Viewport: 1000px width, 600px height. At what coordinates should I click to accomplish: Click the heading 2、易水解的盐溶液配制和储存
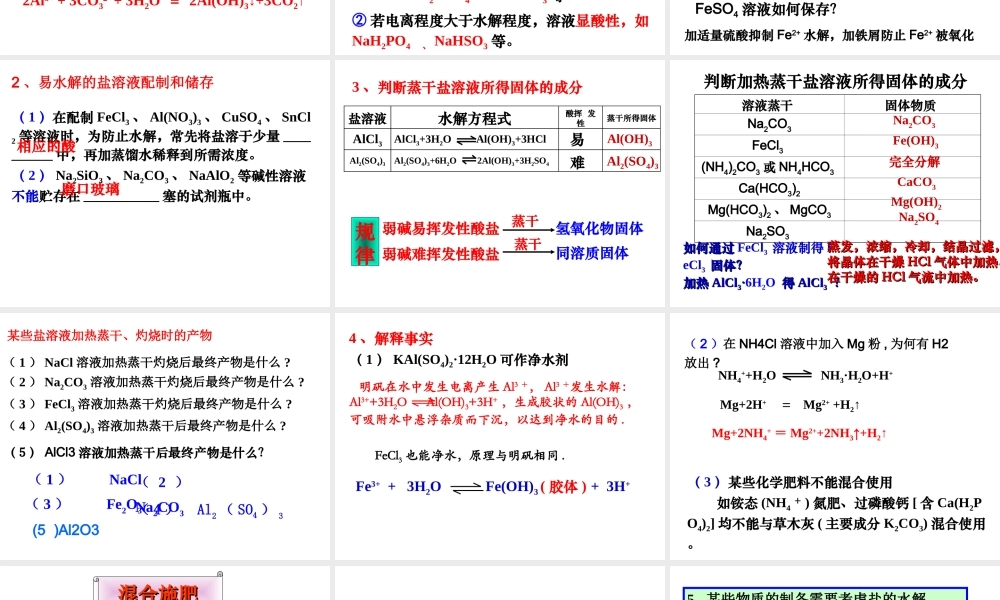pyautogui.click(x=112, y=82)
